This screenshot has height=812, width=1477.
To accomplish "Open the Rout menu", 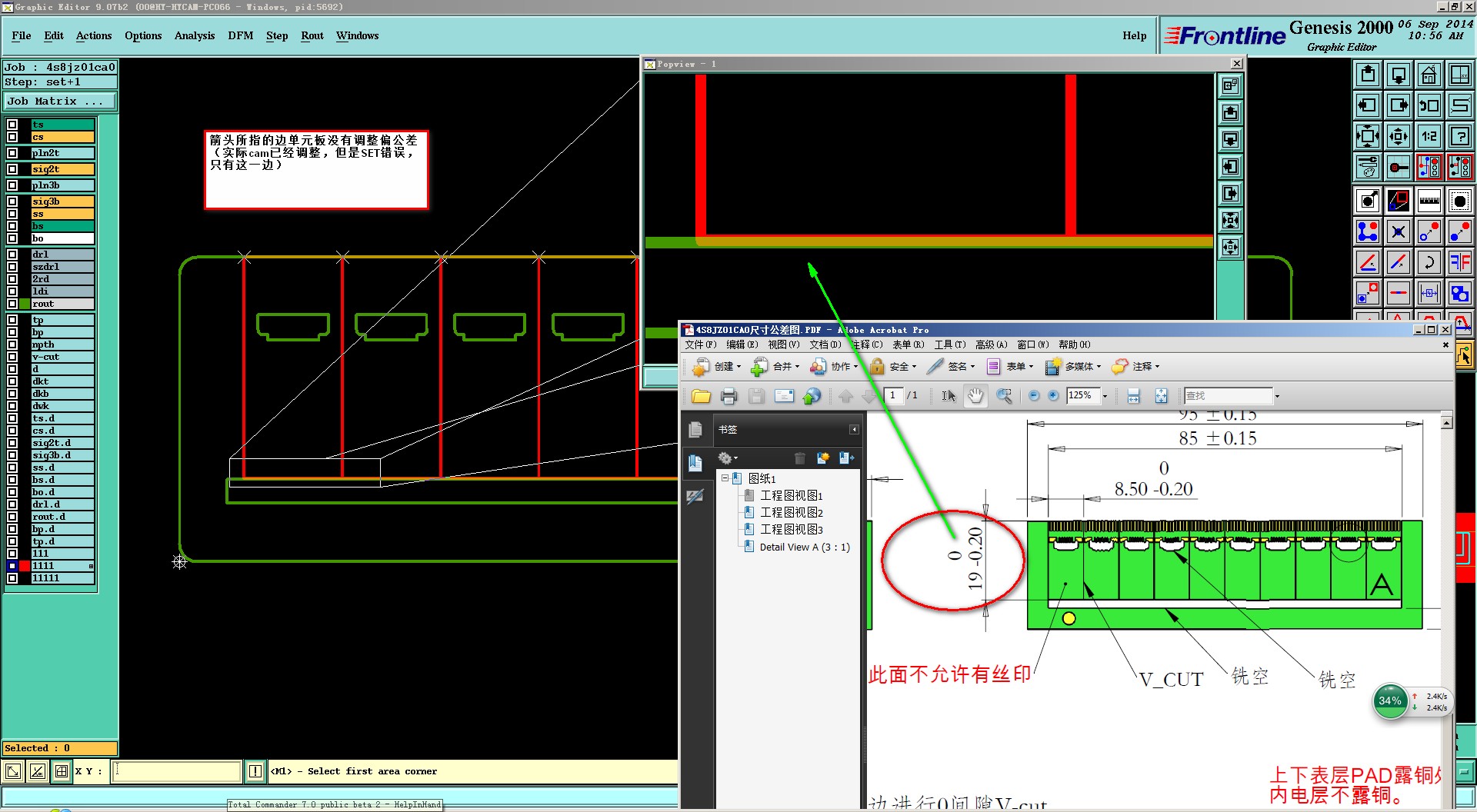I will click(x=312, y=36).
